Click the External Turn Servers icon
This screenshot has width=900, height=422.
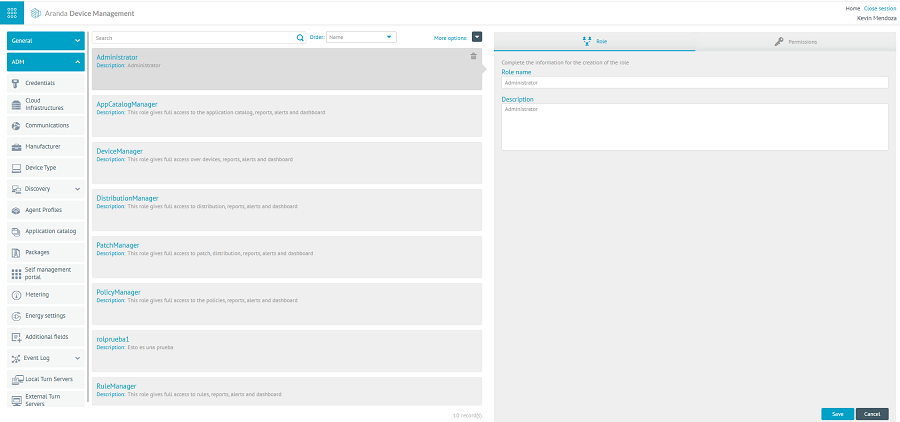(16, 400)
